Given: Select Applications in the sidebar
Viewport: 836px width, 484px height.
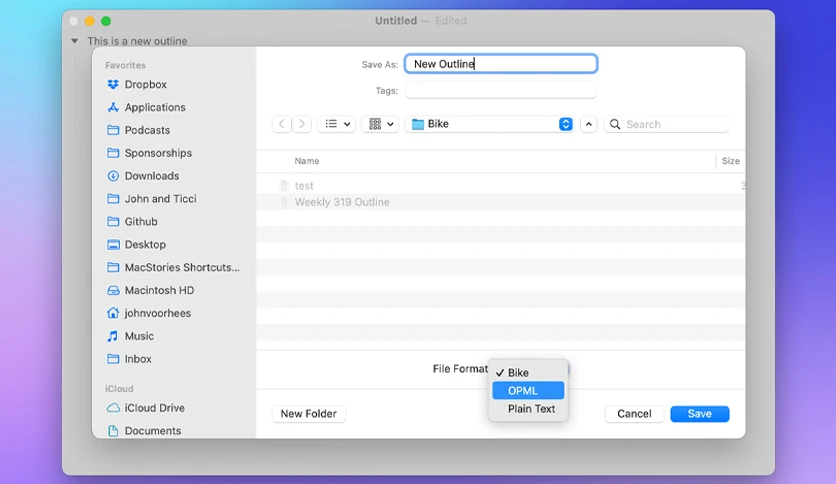Looking at the screenshot, I should (x=146, y=107).
